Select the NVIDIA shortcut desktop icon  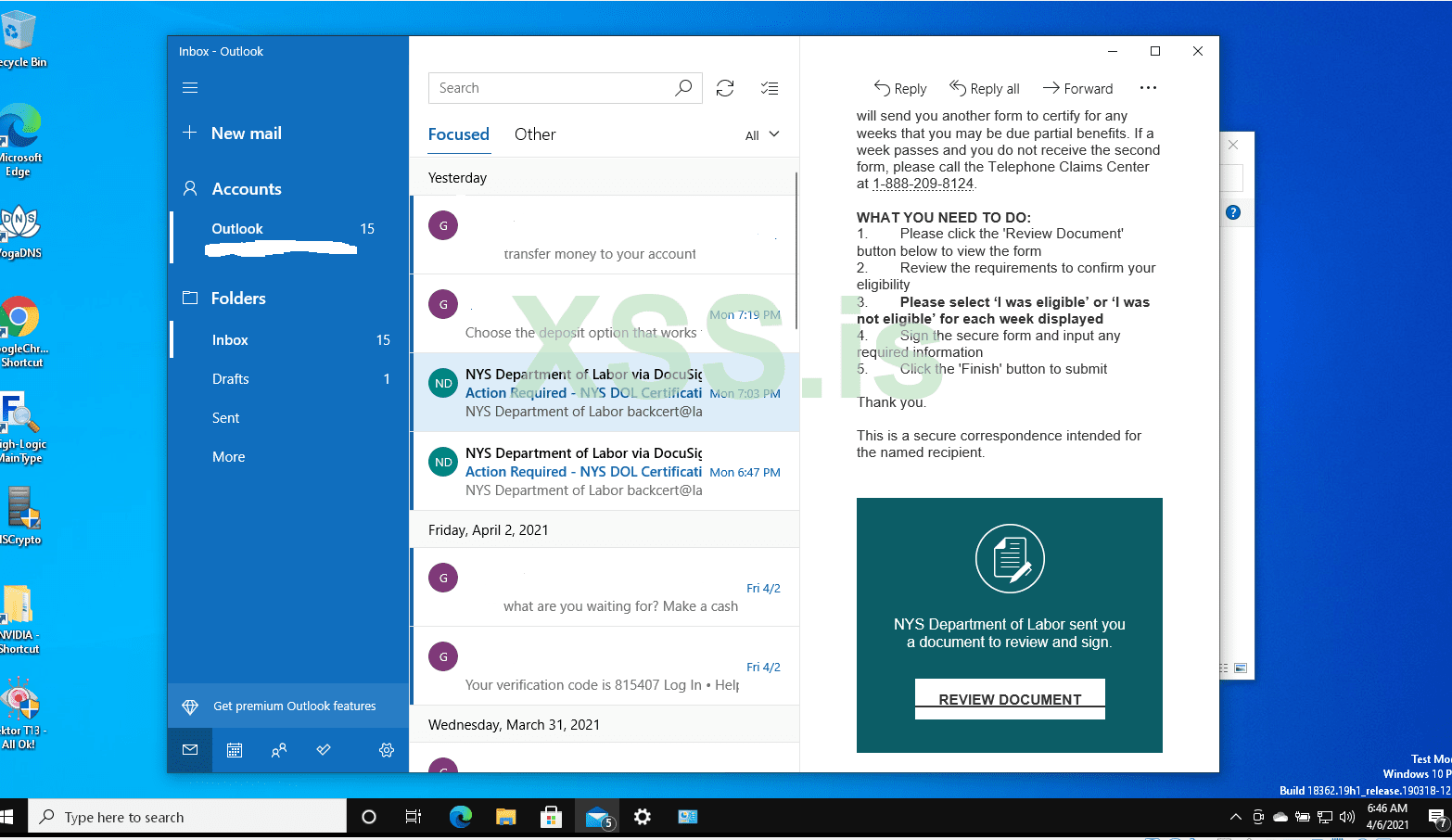tap(19, 618)
